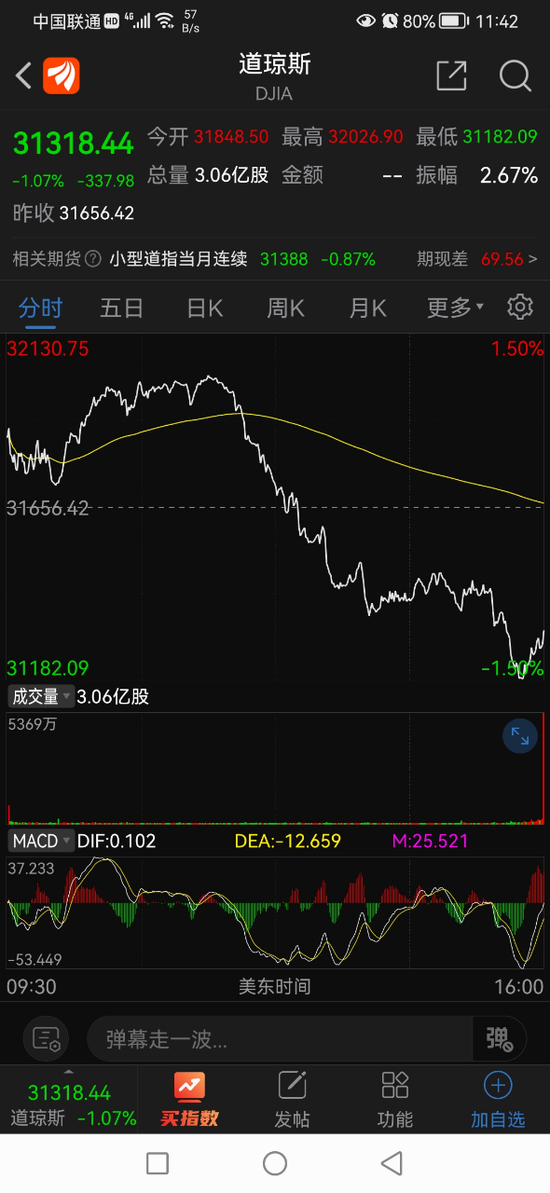
Task: Open the 成交量 indicator dropdown
Action: pyautogui.click(x=41, y=696)
